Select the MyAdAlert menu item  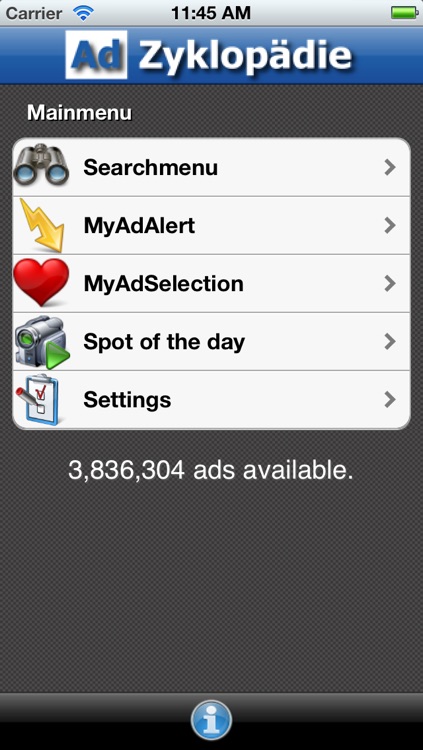point(211,225)
